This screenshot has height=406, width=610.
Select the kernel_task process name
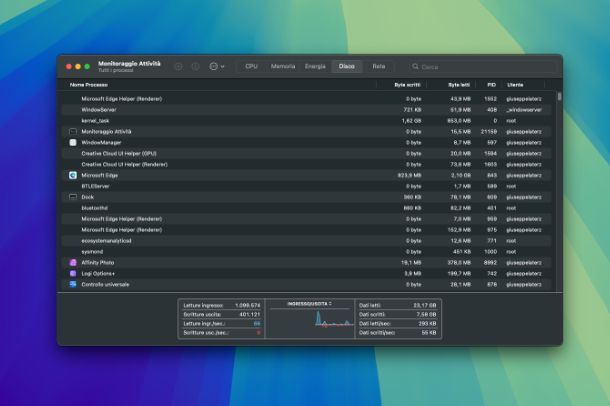(x=95, y=121)
